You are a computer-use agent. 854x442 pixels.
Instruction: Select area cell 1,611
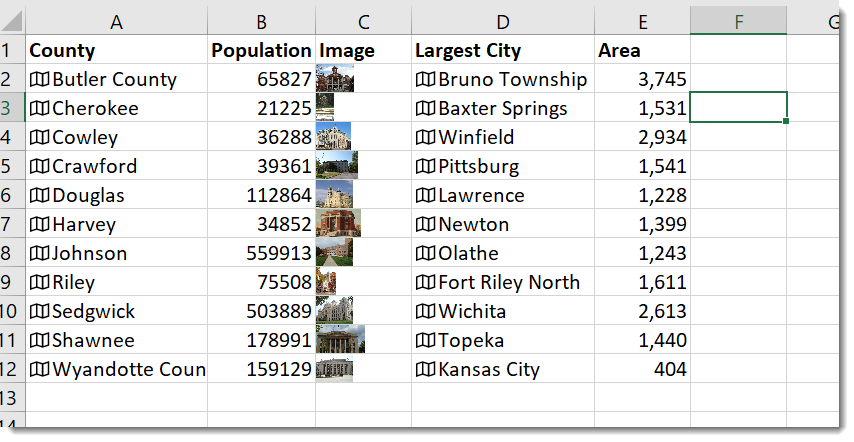point(643,282)
